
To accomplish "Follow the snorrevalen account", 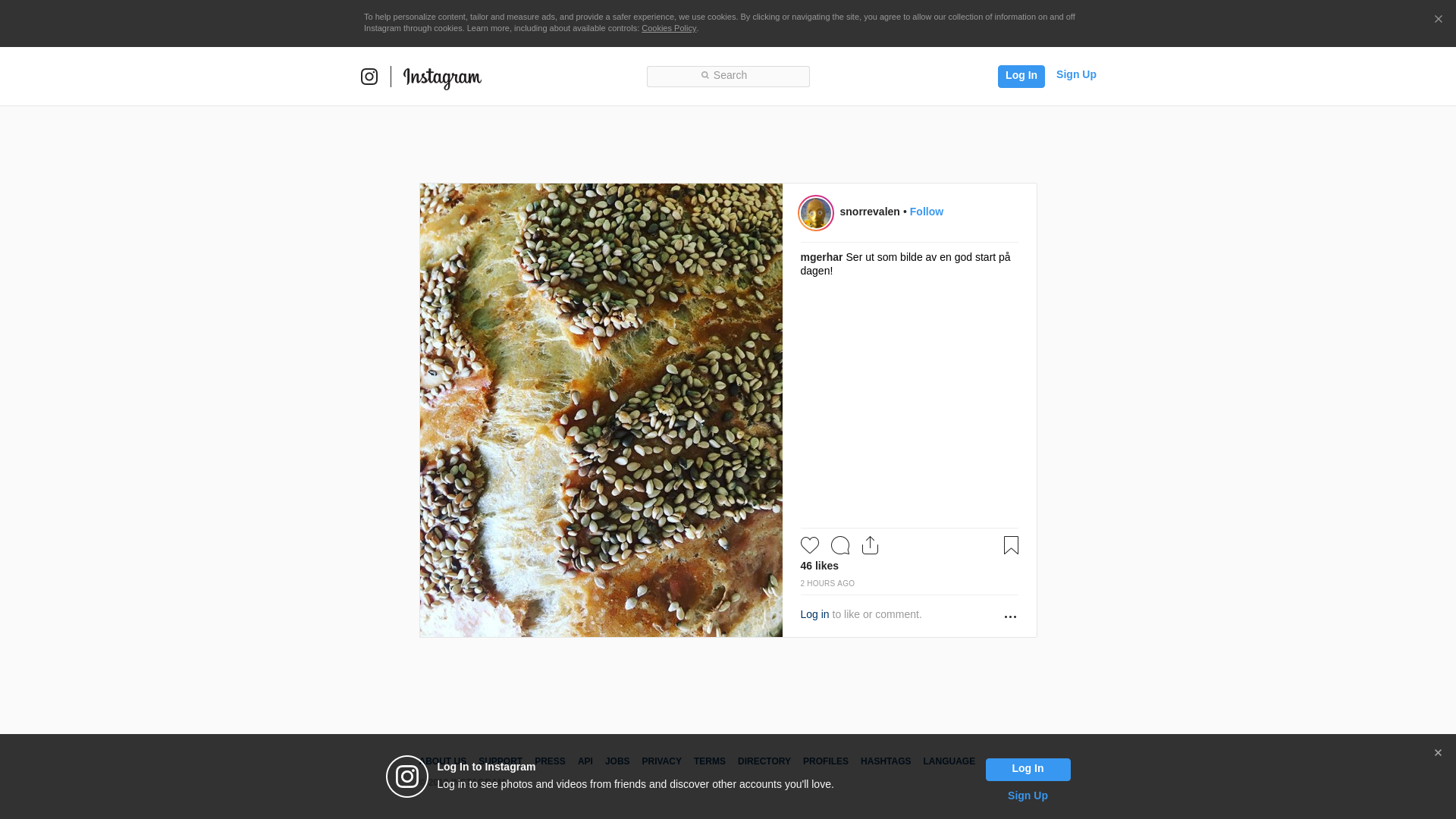I will pyautogui.click(x=927, y=212).
